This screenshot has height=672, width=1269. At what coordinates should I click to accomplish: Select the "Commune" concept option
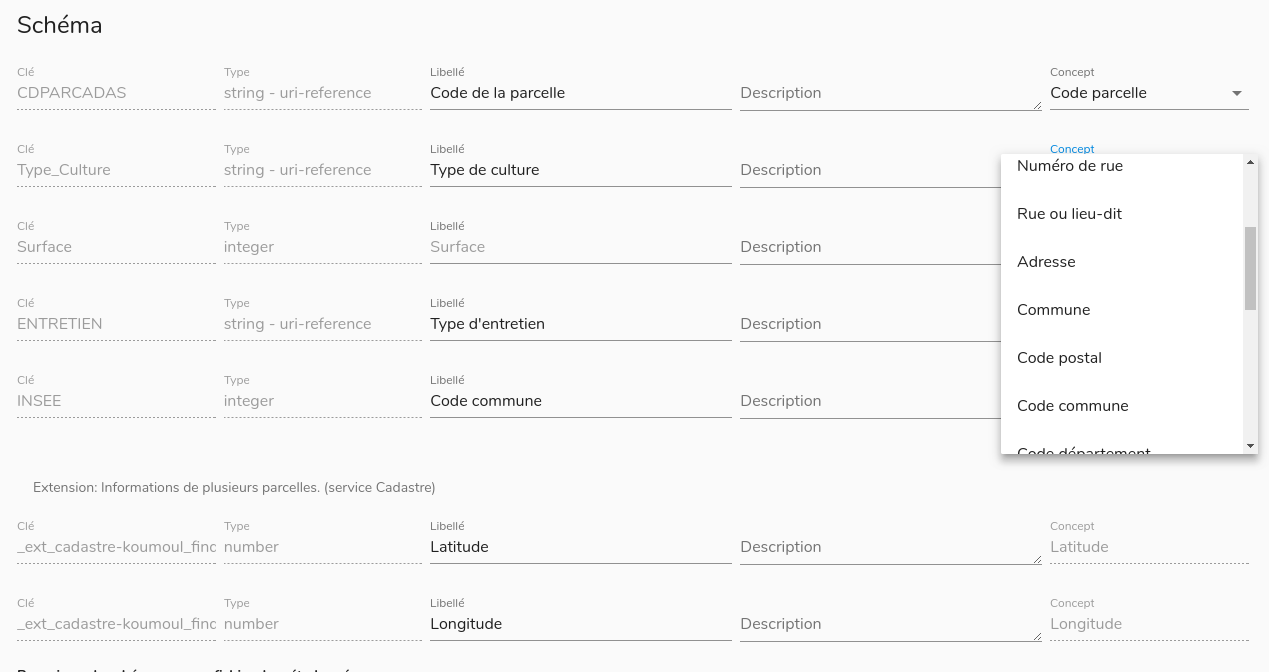[x=1053, y=310]
